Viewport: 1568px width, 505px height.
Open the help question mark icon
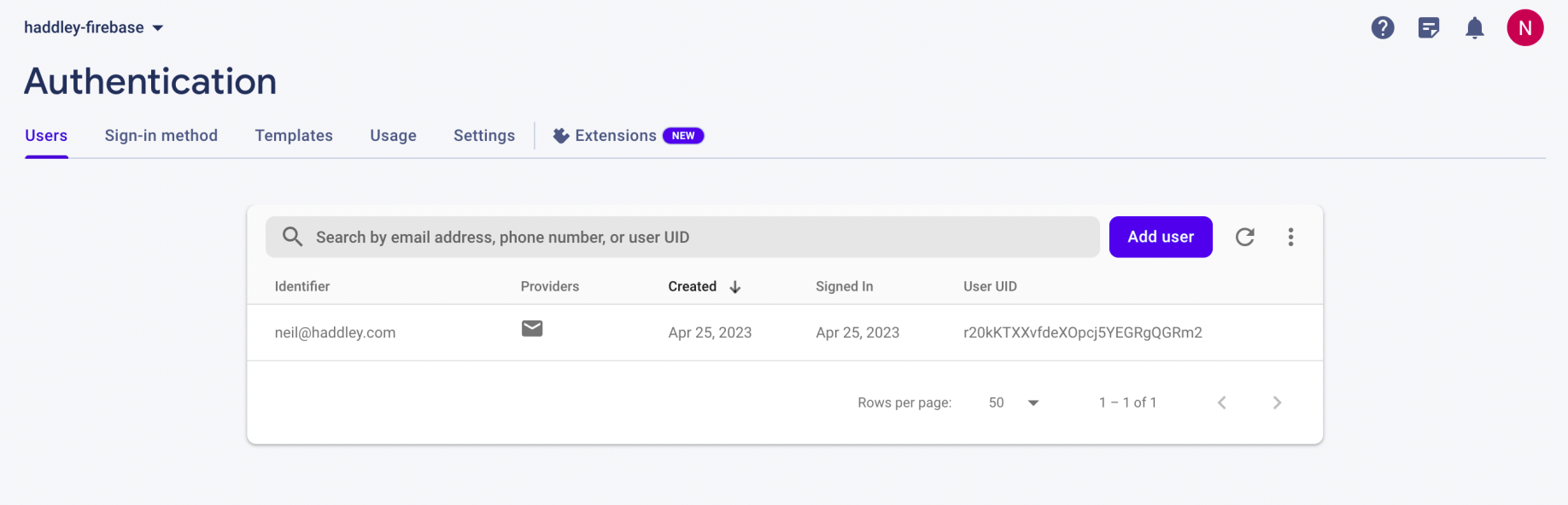pos(1383,28)
